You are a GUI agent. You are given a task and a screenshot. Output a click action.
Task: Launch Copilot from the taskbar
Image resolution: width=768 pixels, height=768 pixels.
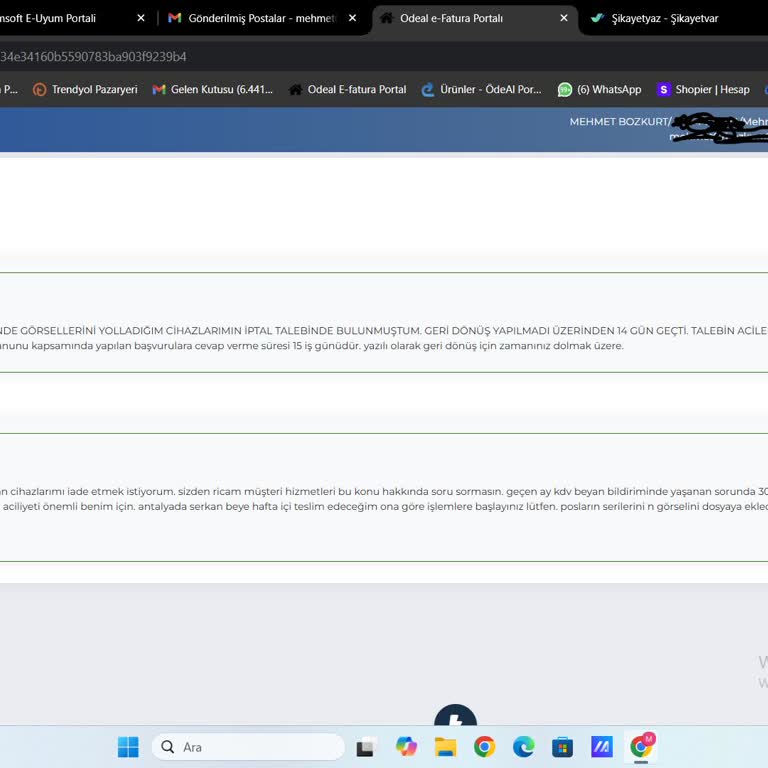click(x=406, y=747)
